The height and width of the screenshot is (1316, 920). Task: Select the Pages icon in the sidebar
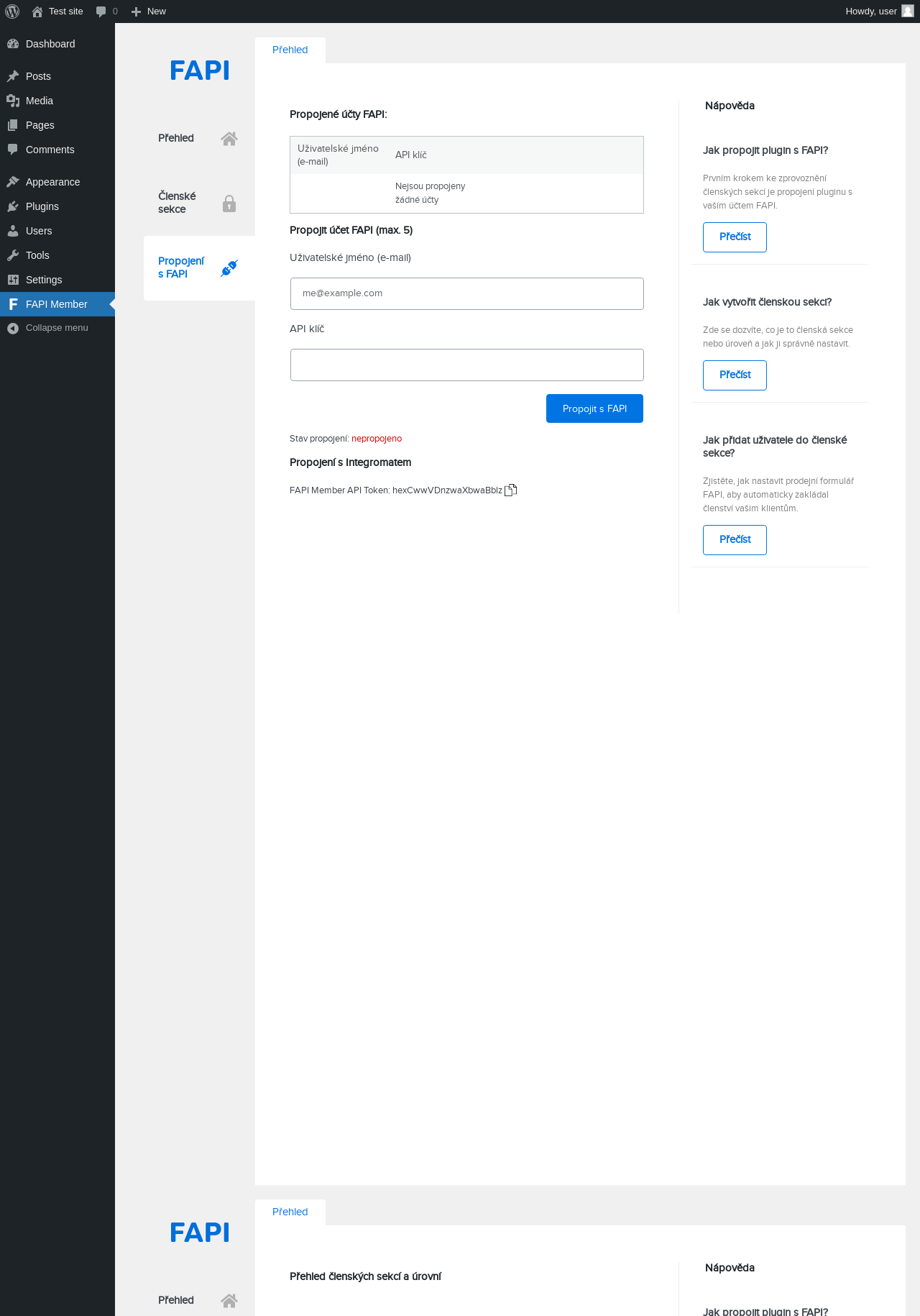coord(13,125)
